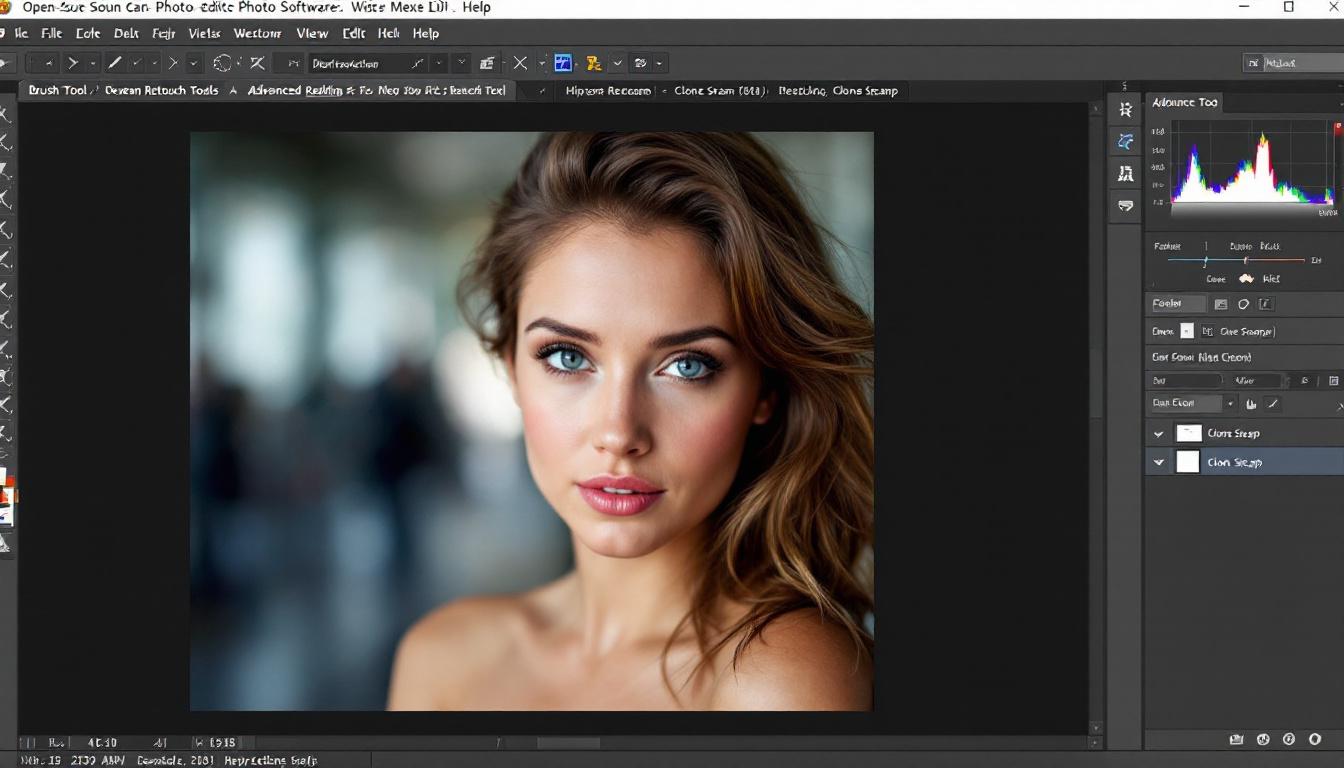Screen dimensions: 1344x768
Task: Open dropdown arrow at toolbar's far right end
Action: [661, 63]
